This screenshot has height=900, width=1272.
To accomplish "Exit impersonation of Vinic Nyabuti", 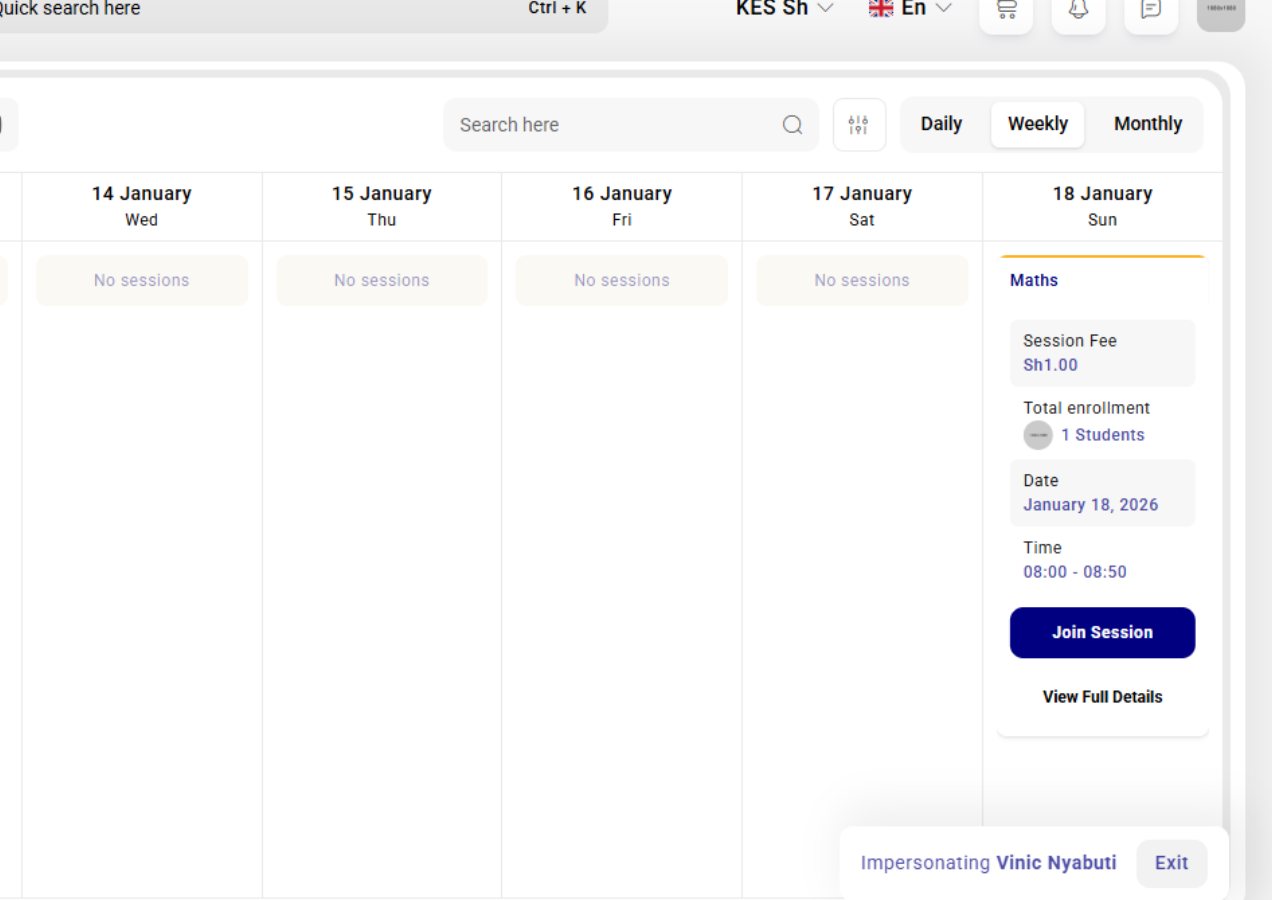I will (1171, 863).
